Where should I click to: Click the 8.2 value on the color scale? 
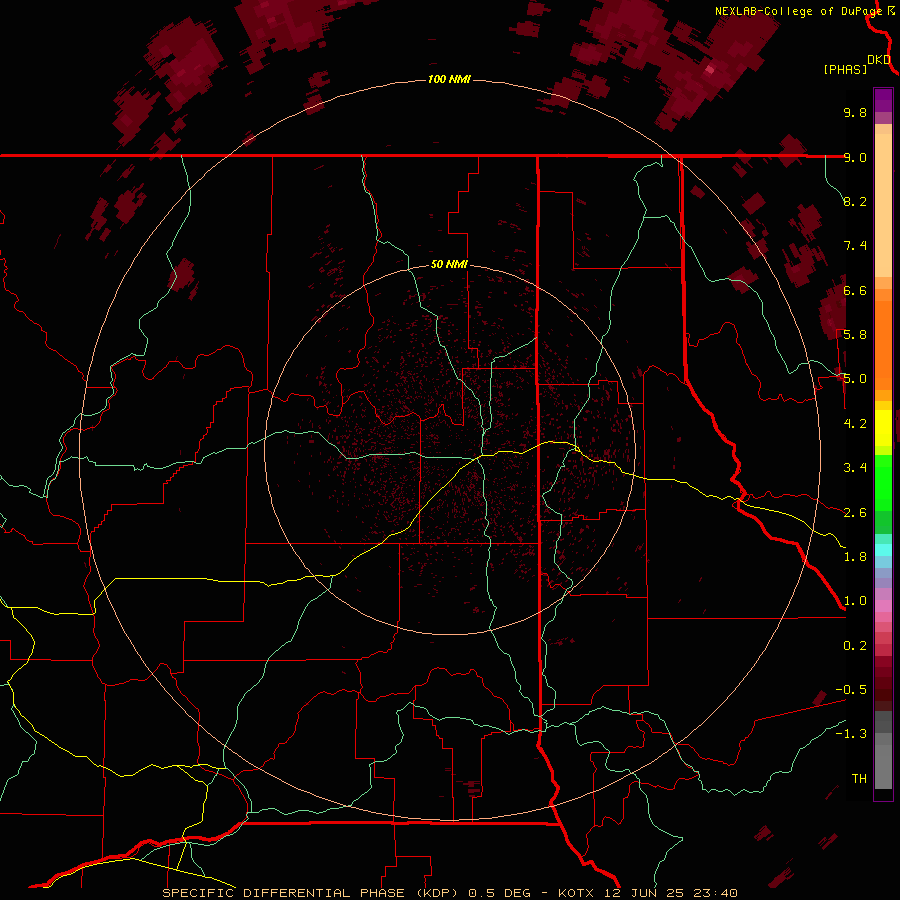click(x=855, y=201)
